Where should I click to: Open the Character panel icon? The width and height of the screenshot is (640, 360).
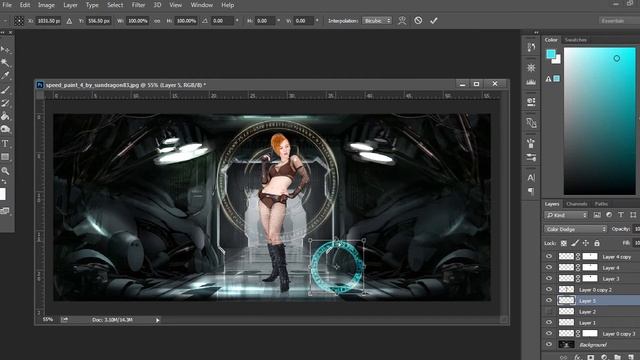[531, 178]
